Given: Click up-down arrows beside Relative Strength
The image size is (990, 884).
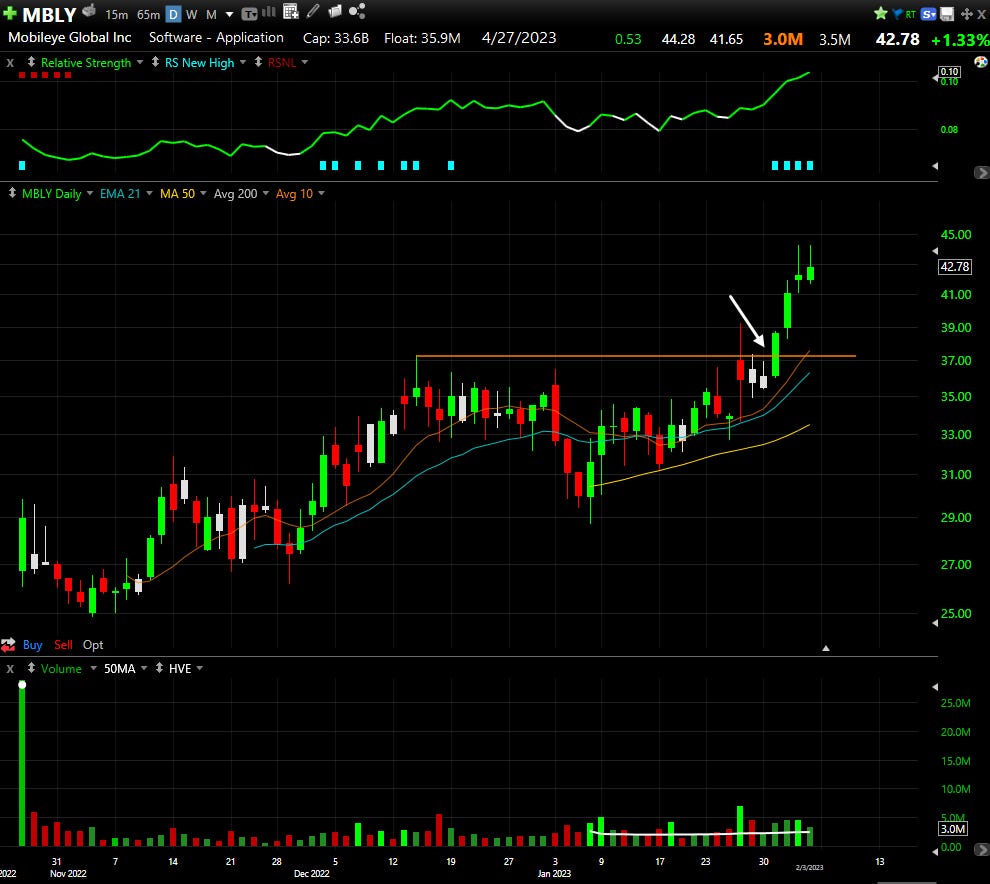Looking at the screenshot, I should 31,62.
